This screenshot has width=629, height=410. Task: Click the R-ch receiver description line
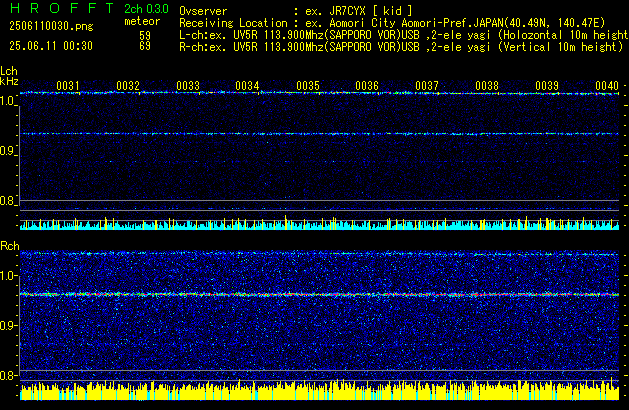[401, 47]
